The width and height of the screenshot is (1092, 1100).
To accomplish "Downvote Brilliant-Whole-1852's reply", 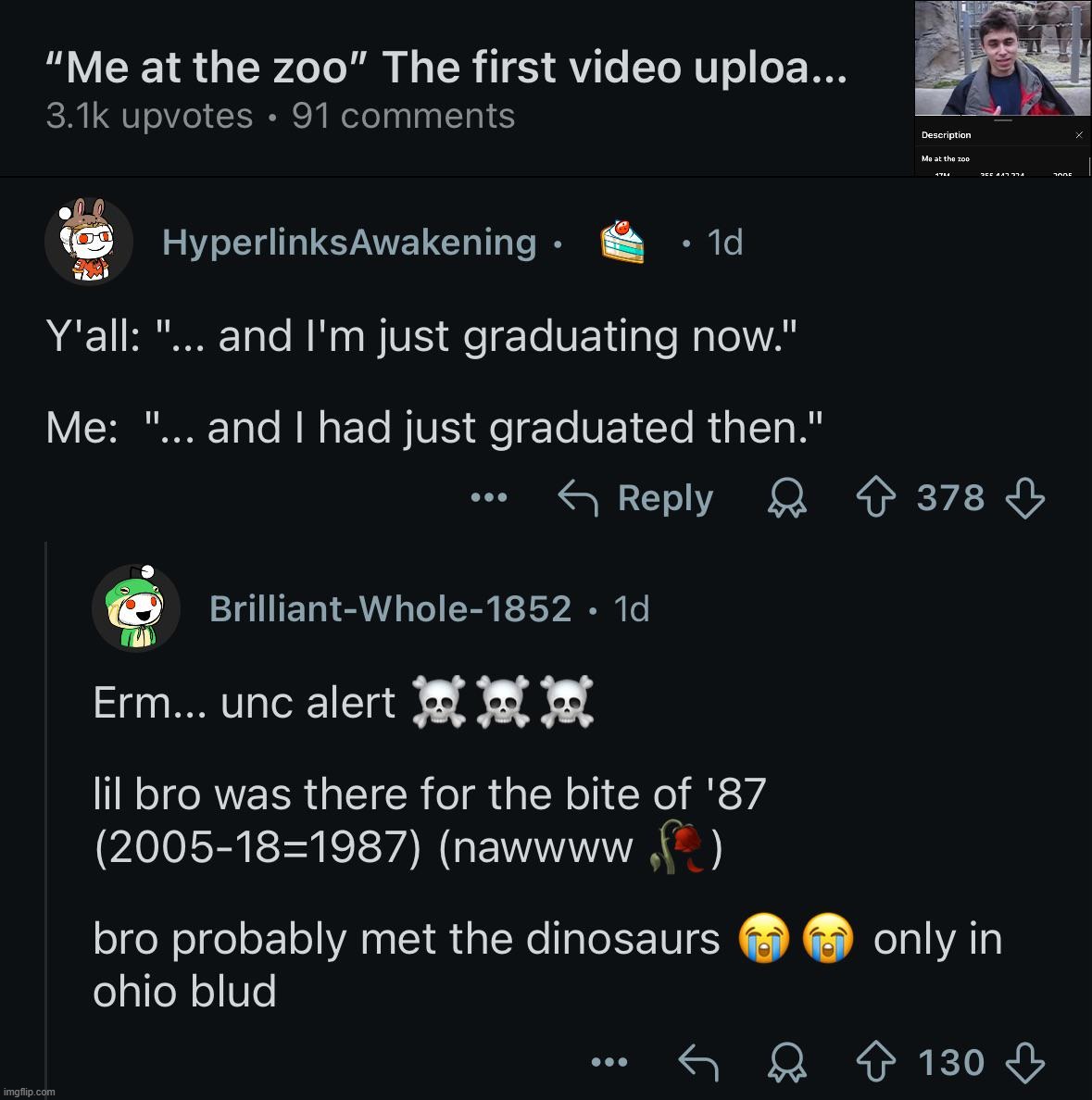I will click(x=1024, y=1062).
